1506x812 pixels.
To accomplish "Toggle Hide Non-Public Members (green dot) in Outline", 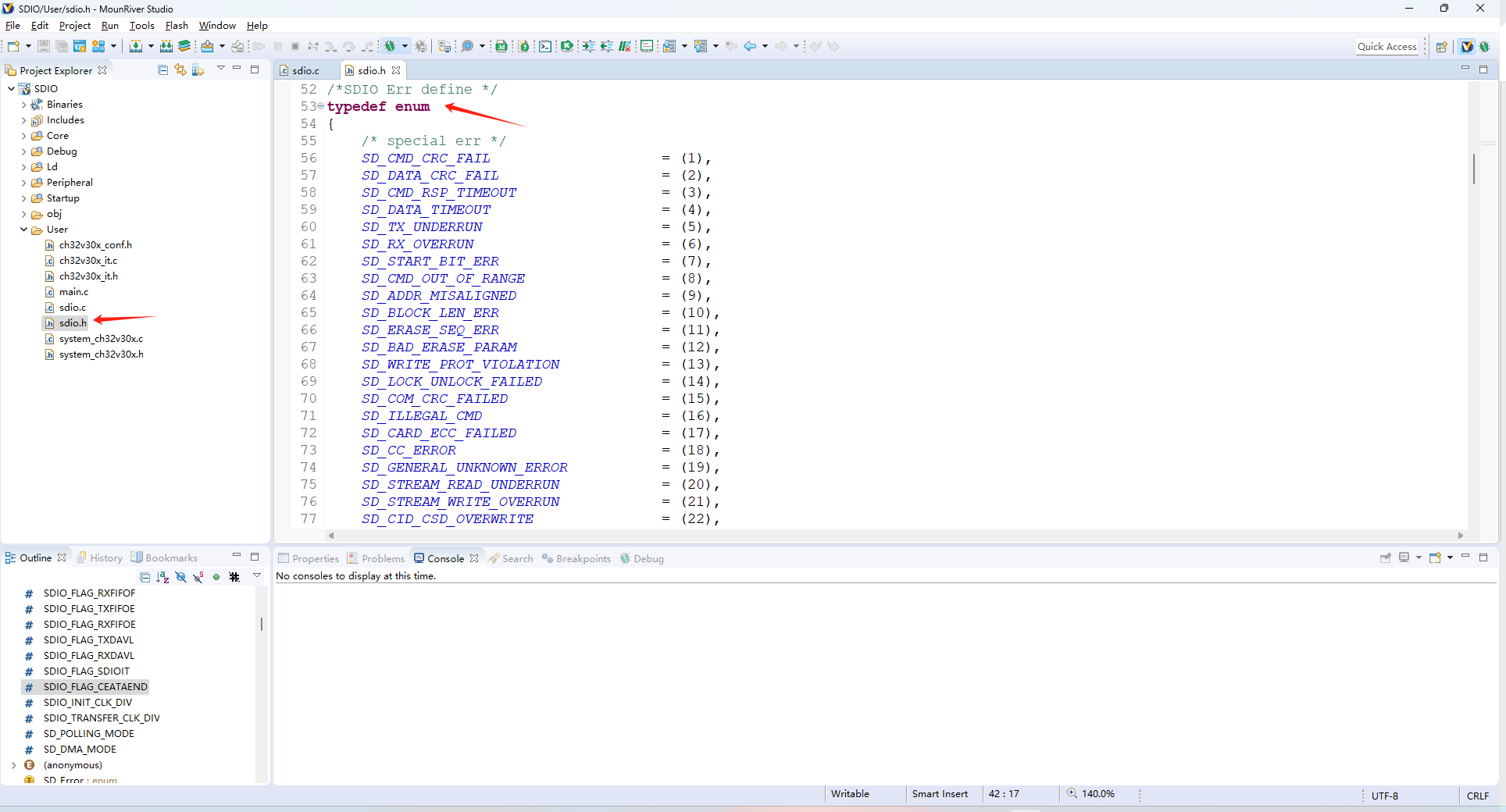I will click(x=216, y=577).
